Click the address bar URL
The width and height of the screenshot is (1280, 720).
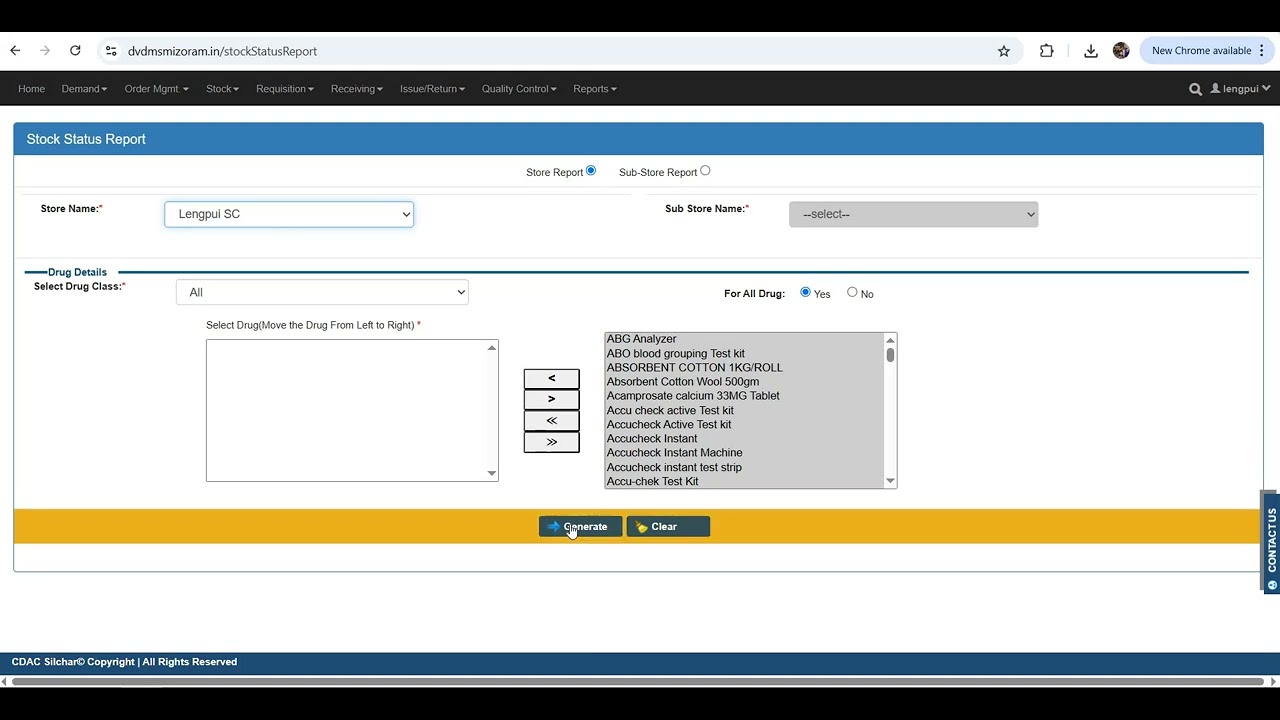coord(222,51)
